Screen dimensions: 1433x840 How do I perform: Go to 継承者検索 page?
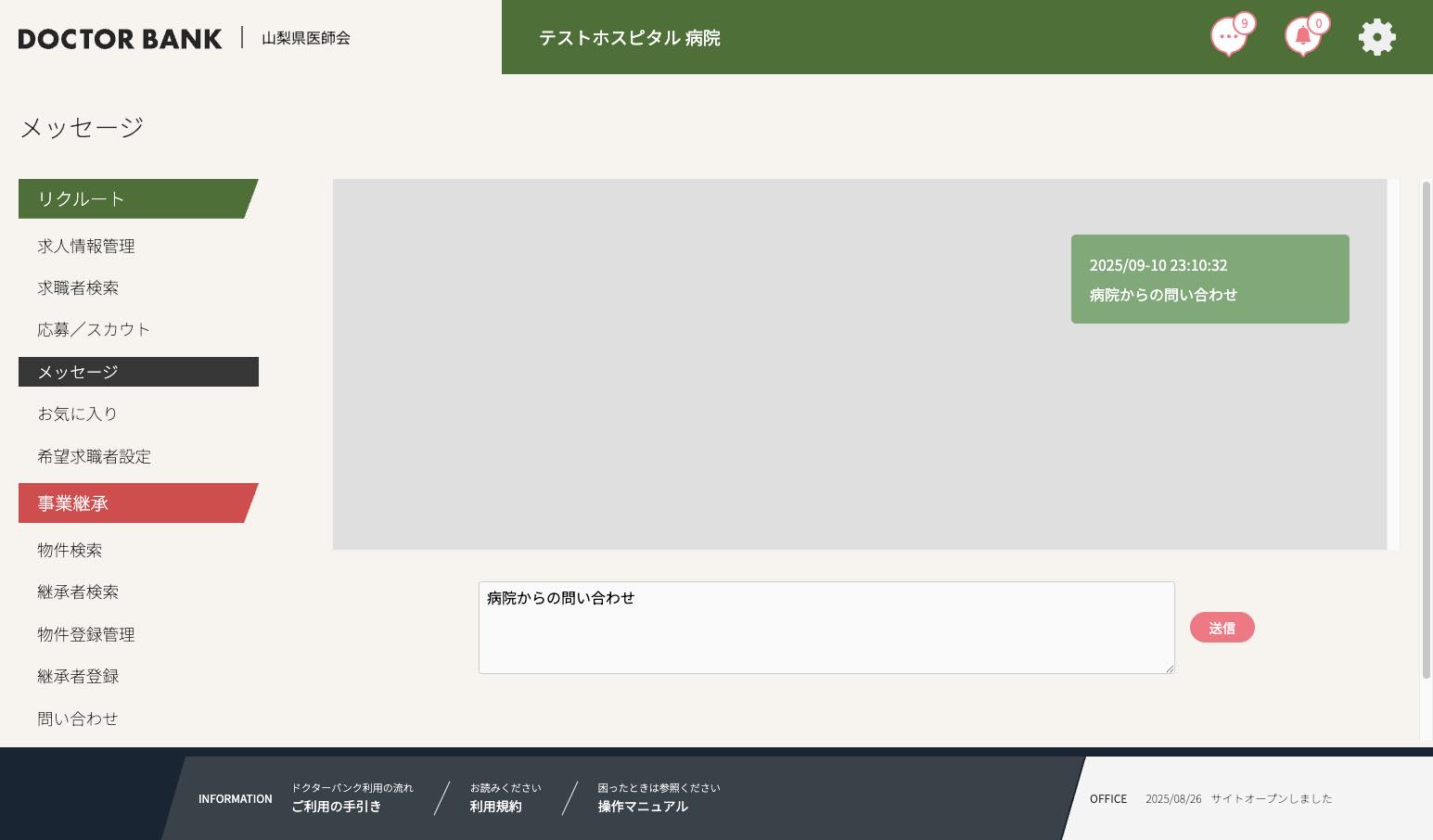click(78, 592)
